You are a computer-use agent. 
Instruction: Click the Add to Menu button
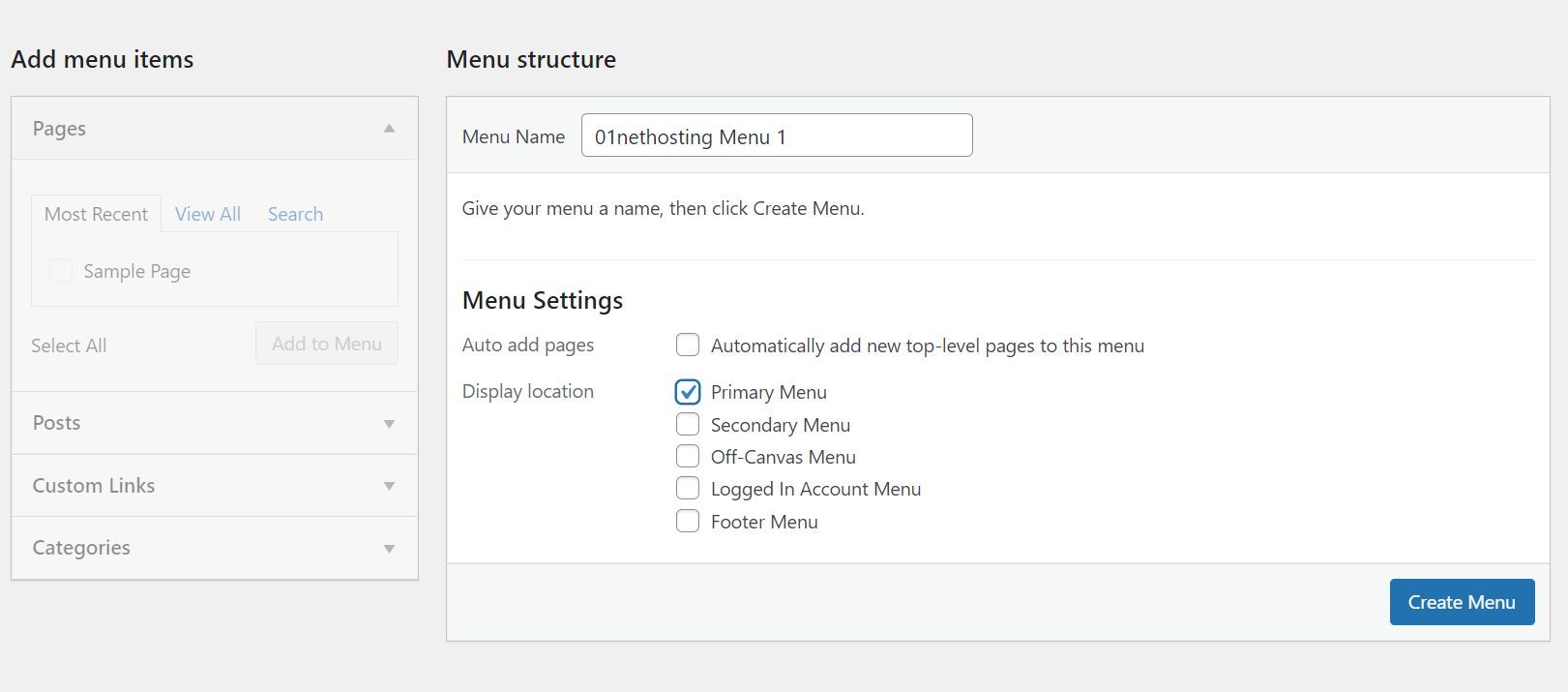pyautogui.click(x=327, y=344)
